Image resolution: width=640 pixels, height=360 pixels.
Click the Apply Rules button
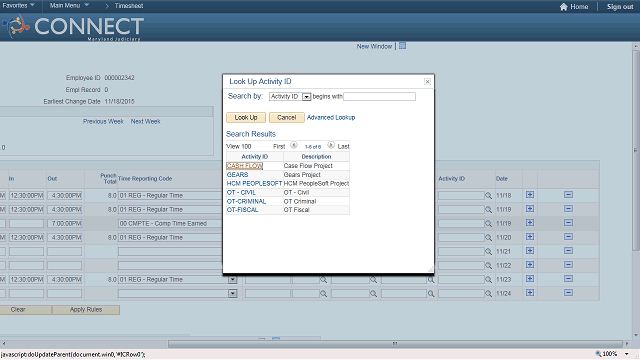[86, 310]
